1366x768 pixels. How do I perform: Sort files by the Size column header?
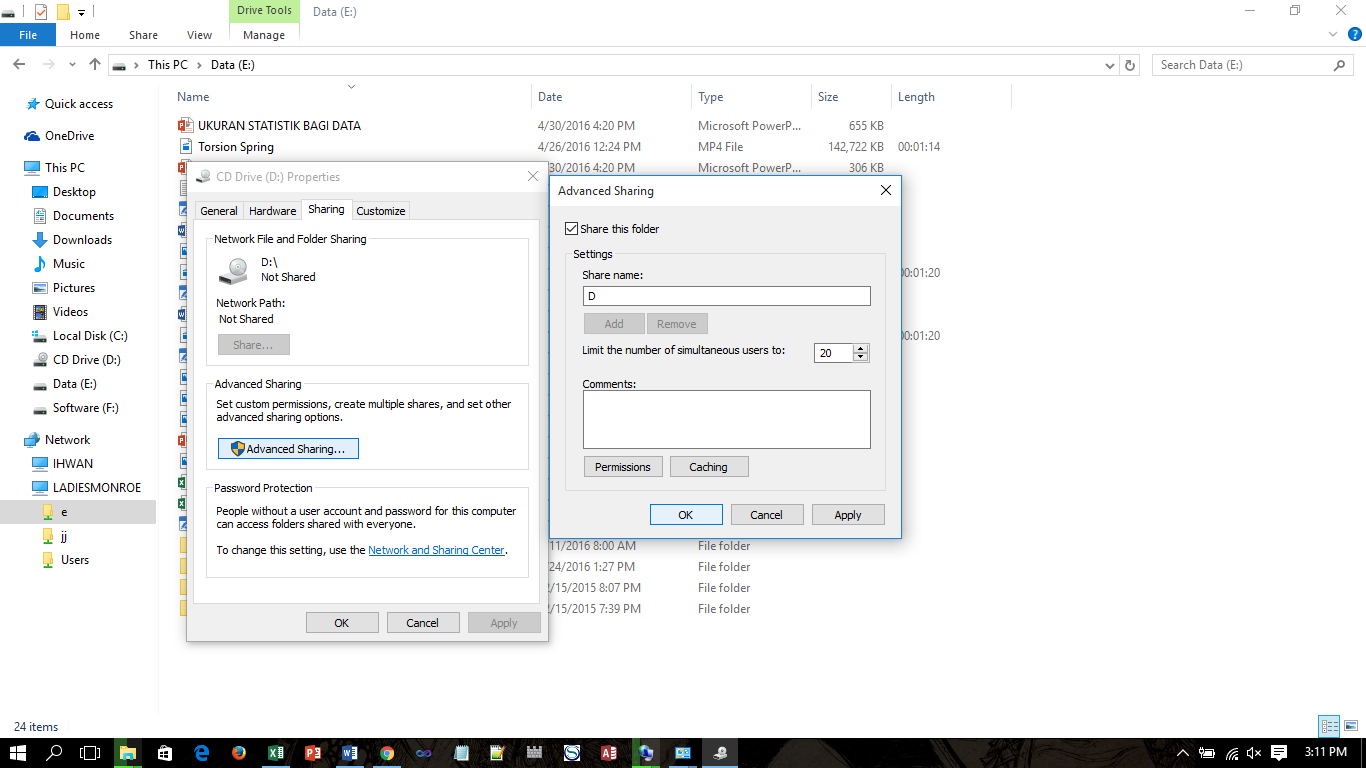(828, 97)
